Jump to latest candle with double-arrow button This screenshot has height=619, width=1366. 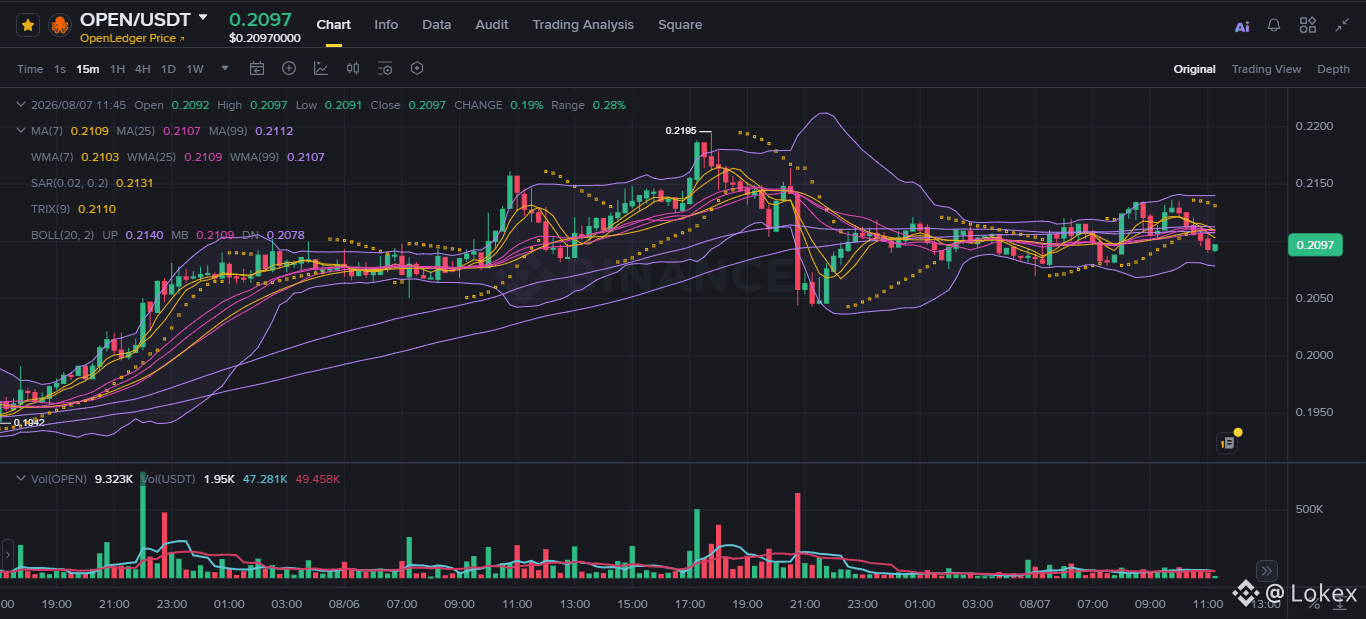pyautogui.click(x=1266, y=571)
